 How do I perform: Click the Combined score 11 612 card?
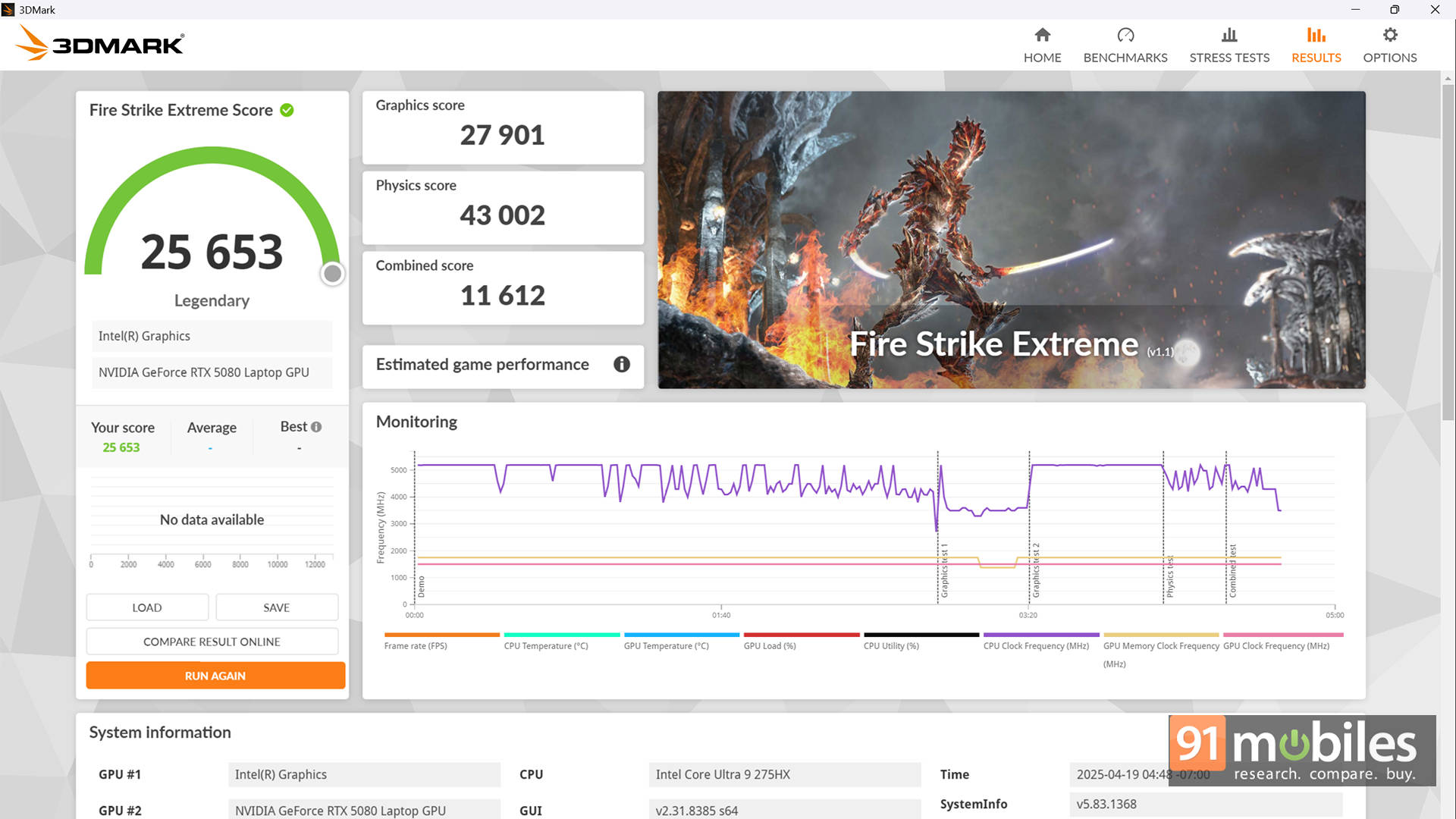[x=503, y=288]
